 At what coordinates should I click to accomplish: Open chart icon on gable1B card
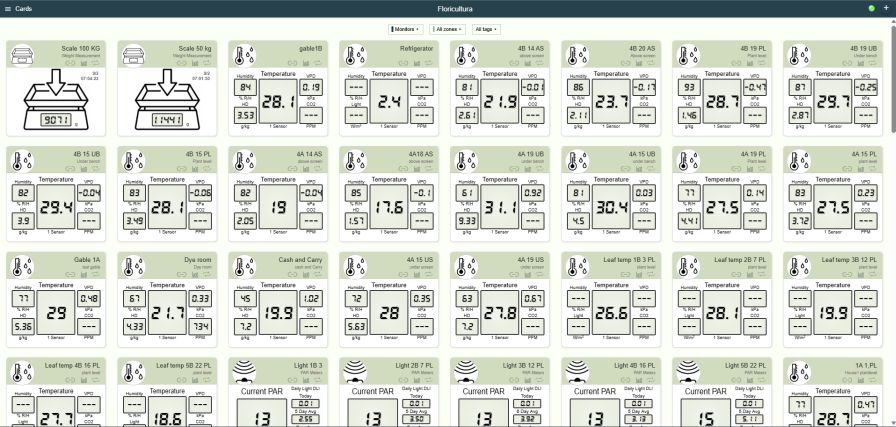(306, 63)
